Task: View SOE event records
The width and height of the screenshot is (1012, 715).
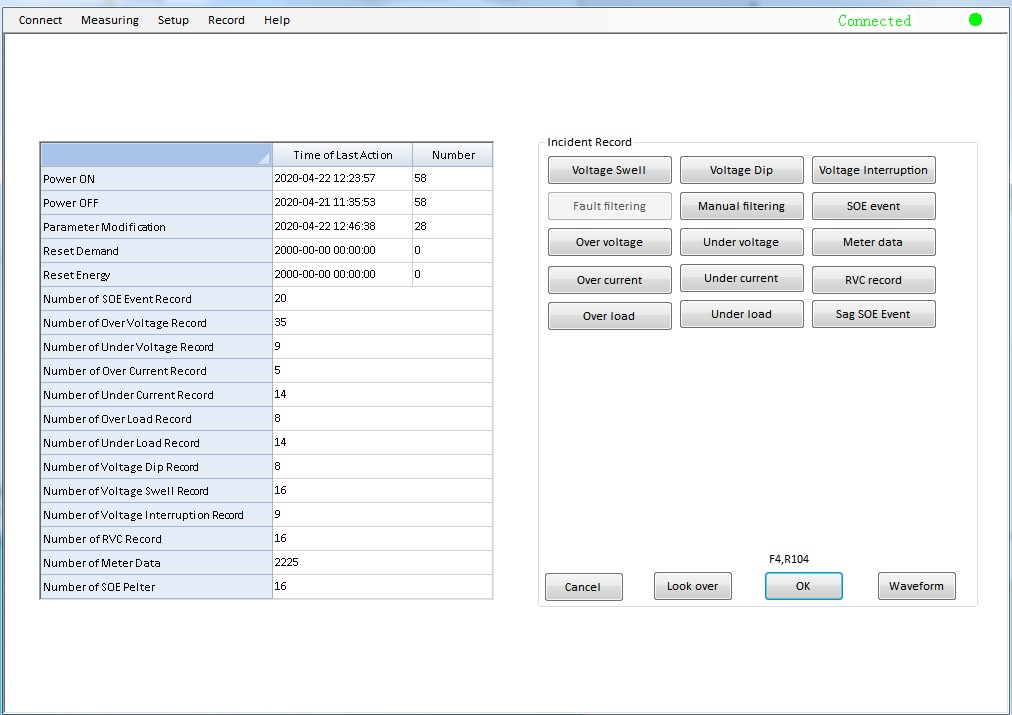Action: coord(873,207)
